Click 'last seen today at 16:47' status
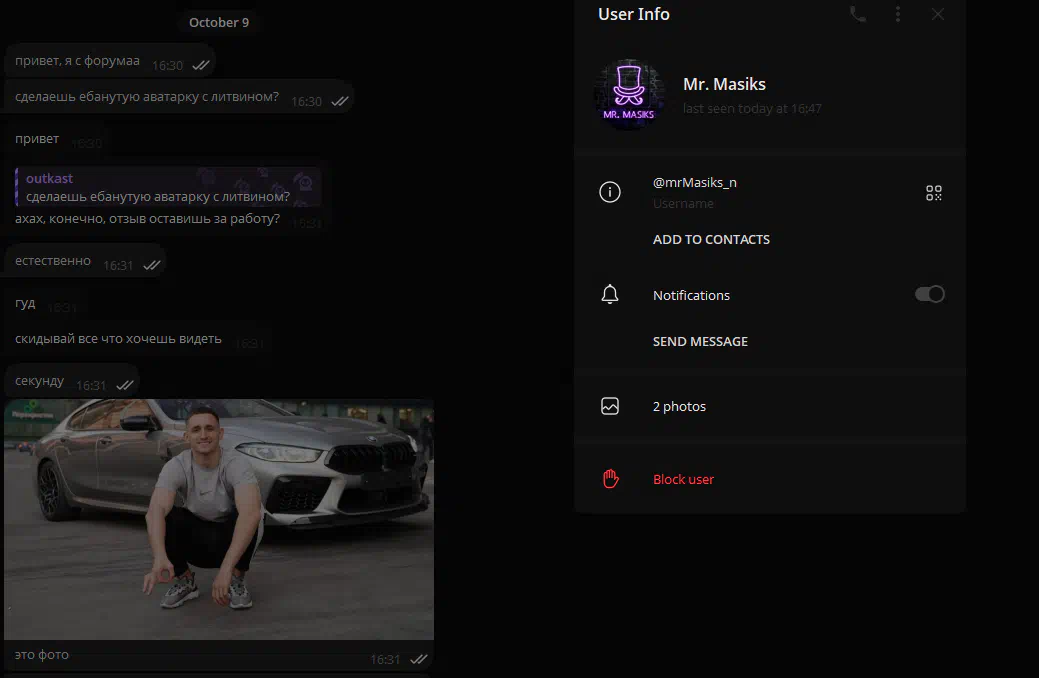This screenshot has width=1039, height=678. click(x=752, y=109)
